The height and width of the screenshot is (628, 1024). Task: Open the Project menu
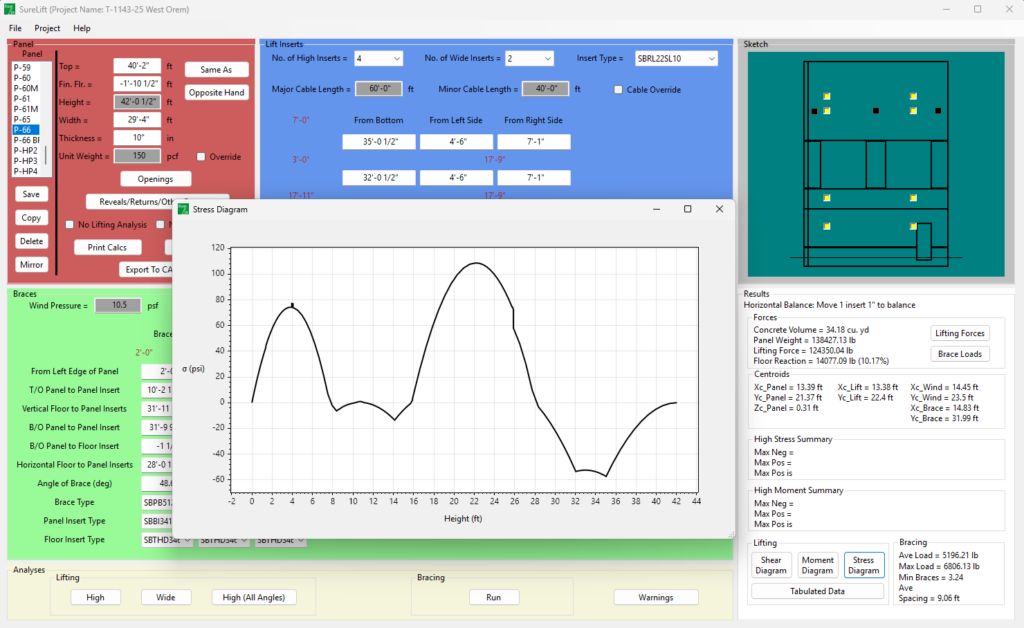click(x=47, y=28)
